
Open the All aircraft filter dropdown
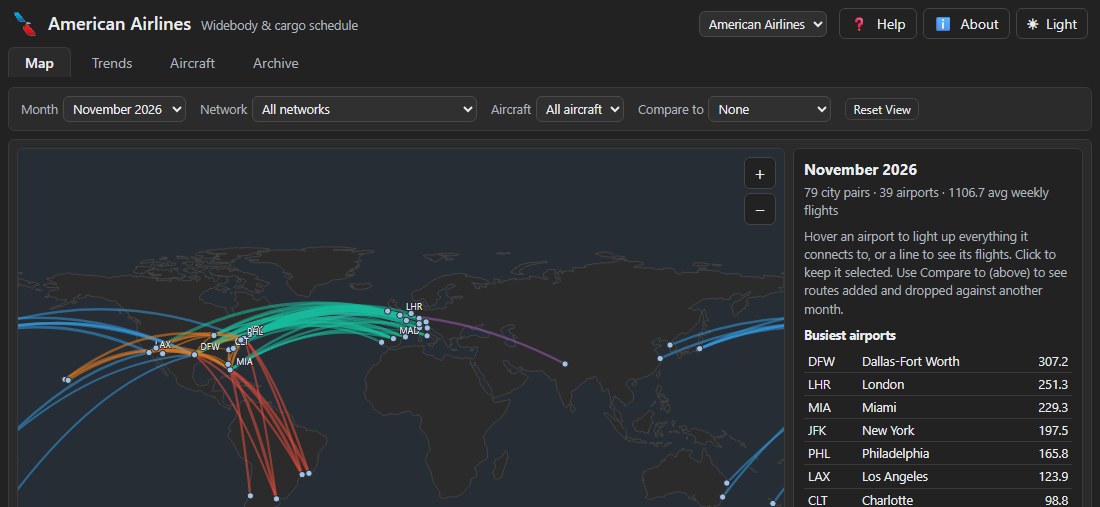pyautogui.click(x=579, y=109)
